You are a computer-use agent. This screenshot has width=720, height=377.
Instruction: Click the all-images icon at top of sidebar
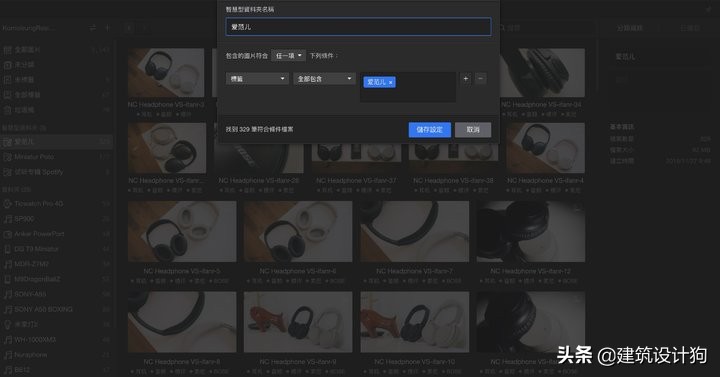click(7, 50)
